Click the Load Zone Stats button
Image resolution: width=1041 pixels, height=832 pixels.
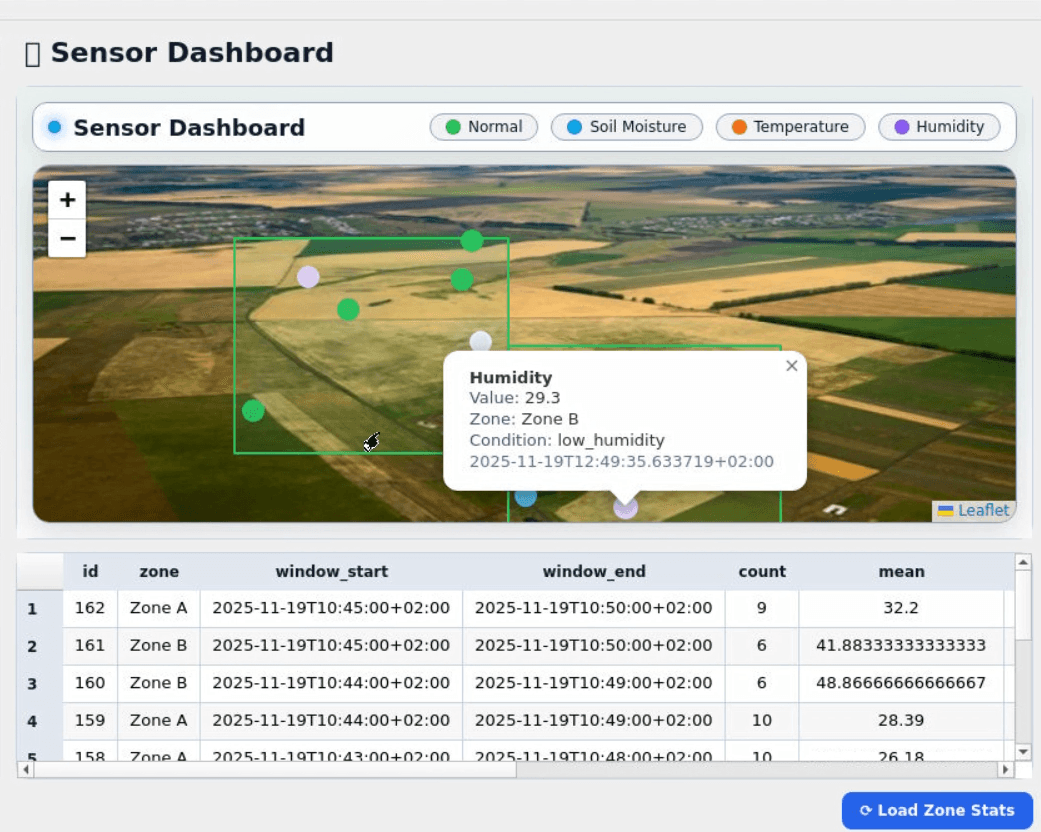point(937,810)
